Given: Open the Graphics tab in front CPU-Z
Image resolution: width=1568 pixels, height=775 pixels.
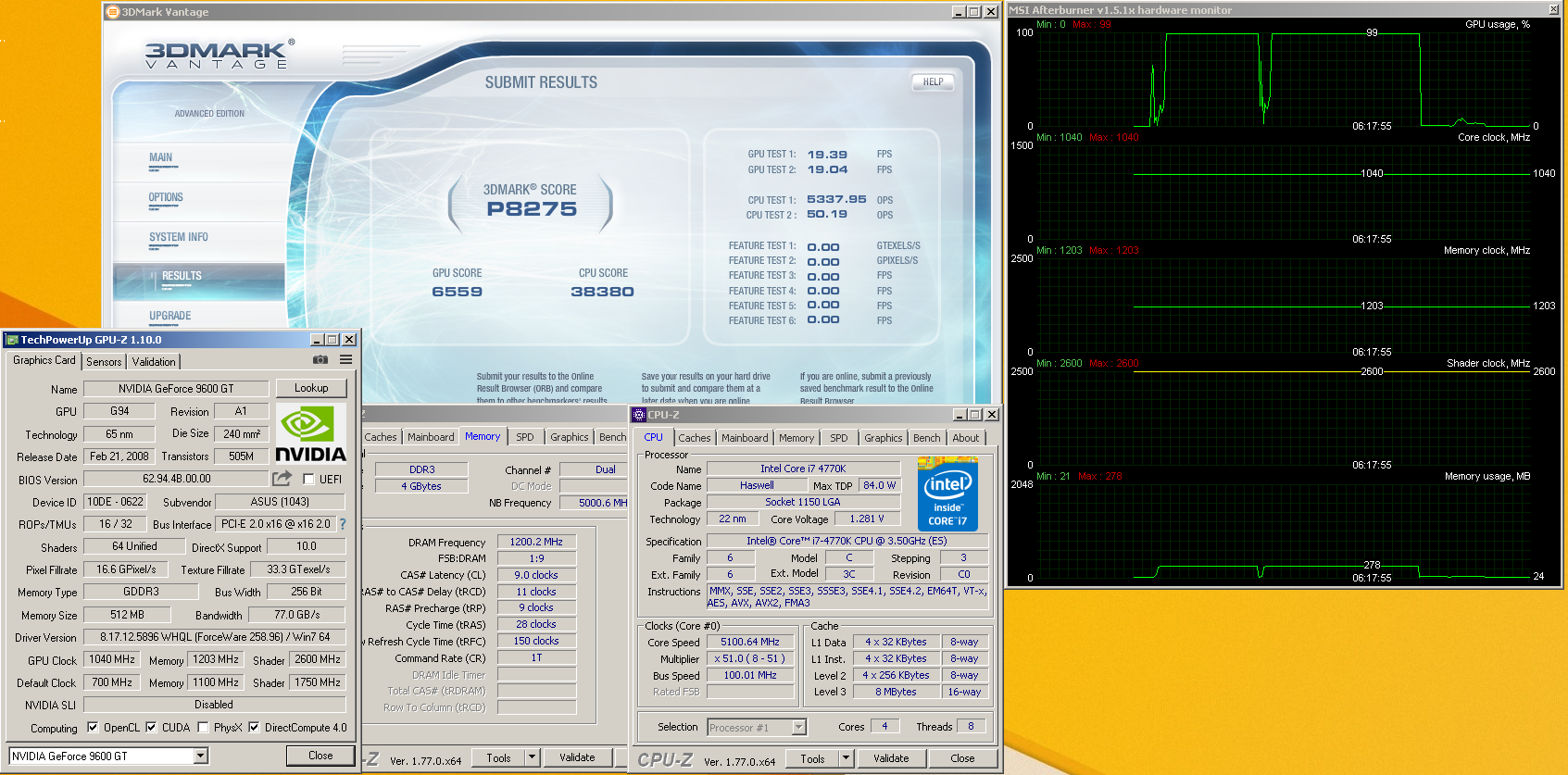Looking at the screenshot, I should 884,438.
